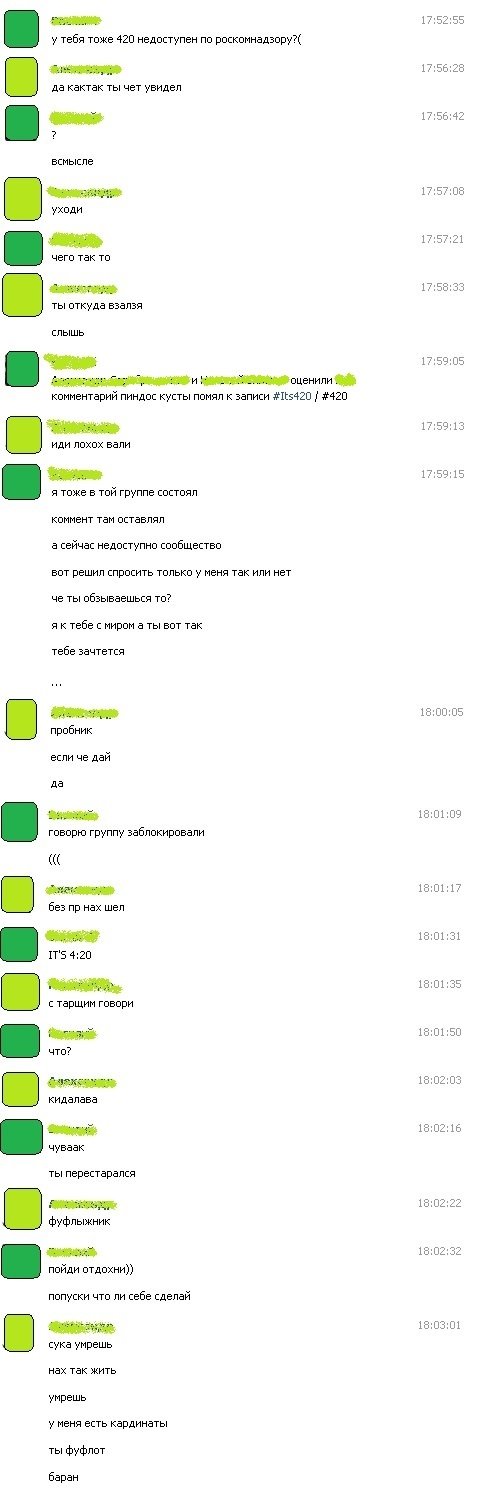Click the message text "с тарщим говори"
Screen dimensions: 481x1492
pos(91,1003)
